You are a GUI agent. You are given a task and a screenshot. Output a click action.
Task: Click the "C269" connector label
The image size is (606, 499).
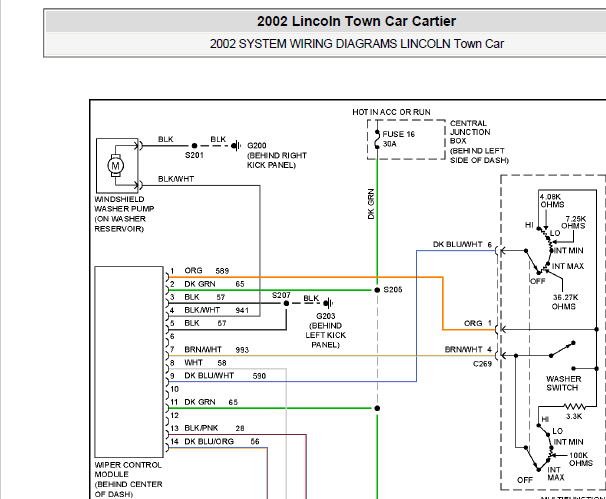[x=482, y=364]
